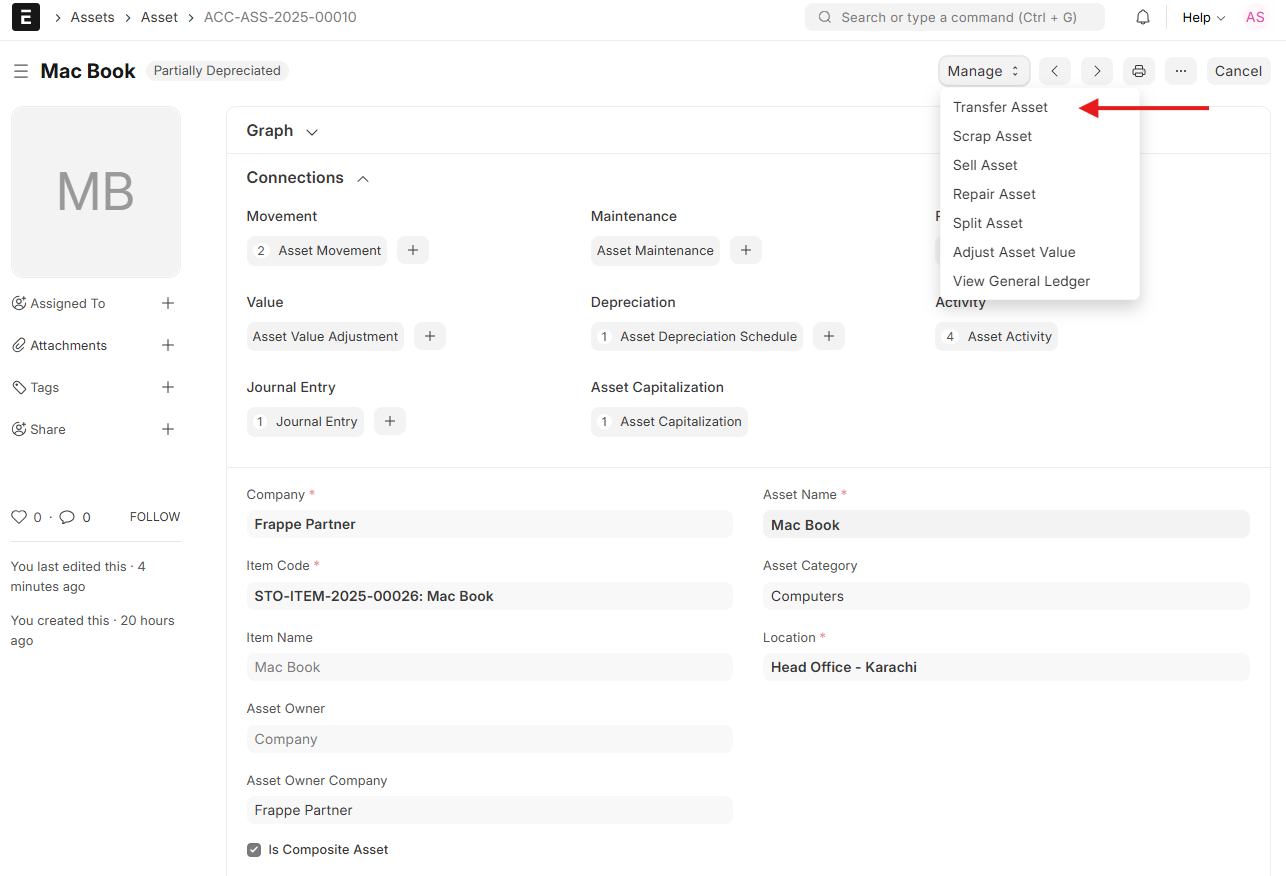Click the notification bell icon
The height and width of the screenshot is (876, 1286).
click(1143, 17)
